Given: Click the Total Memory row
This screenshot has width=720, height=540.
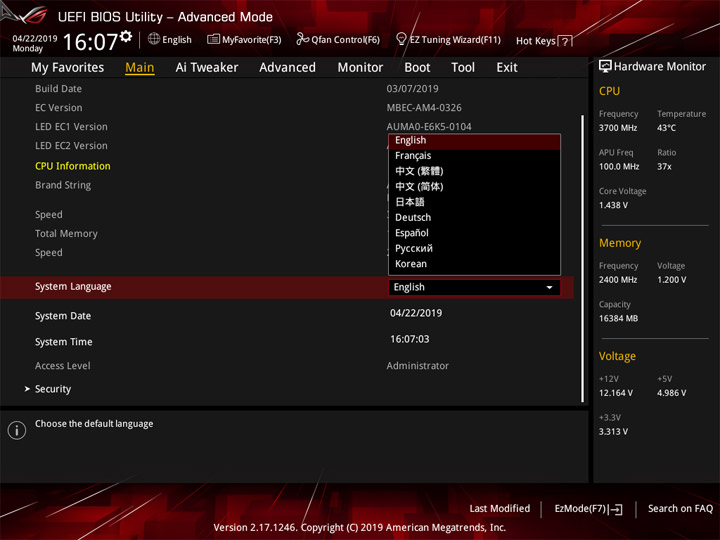Looking at the screenshot, I should click(66, 234).
